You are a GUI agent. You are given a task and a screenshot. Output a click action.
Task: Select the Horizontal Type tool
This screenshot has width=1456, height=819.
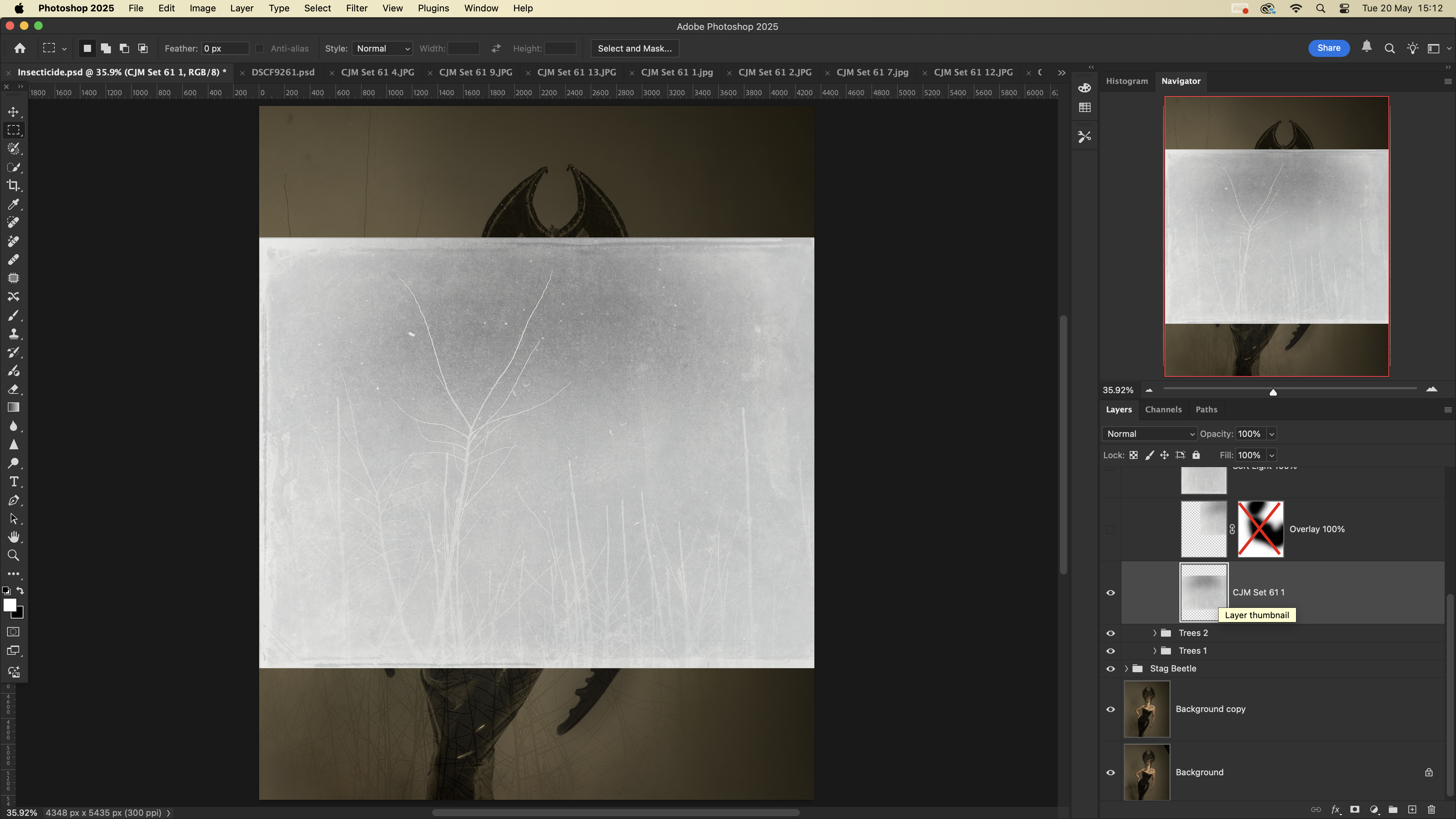(x=14, y=482)
